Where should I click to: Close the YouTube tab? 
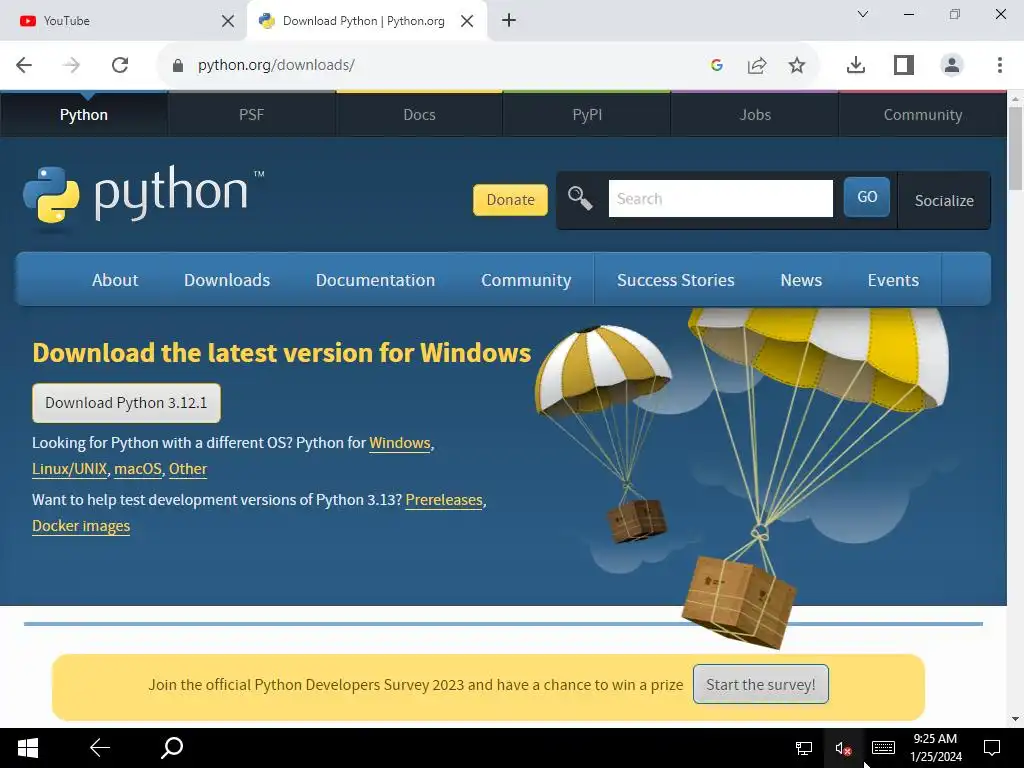click(228, 21)
